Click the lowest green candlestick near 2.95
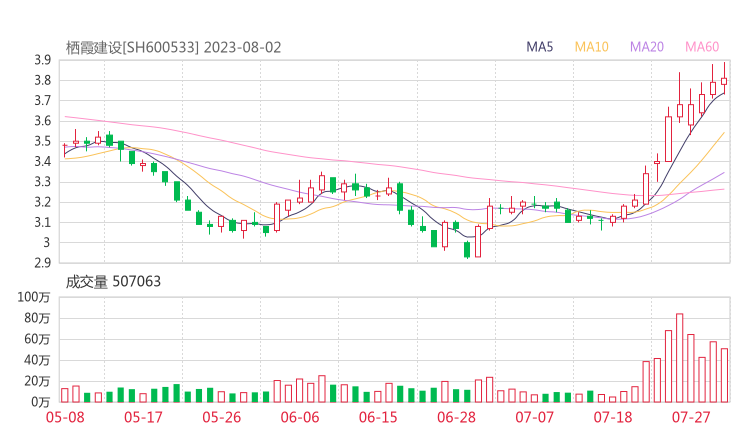Image resolution: width=740 pixels, height=440 pixels. [x=467, y=249]
